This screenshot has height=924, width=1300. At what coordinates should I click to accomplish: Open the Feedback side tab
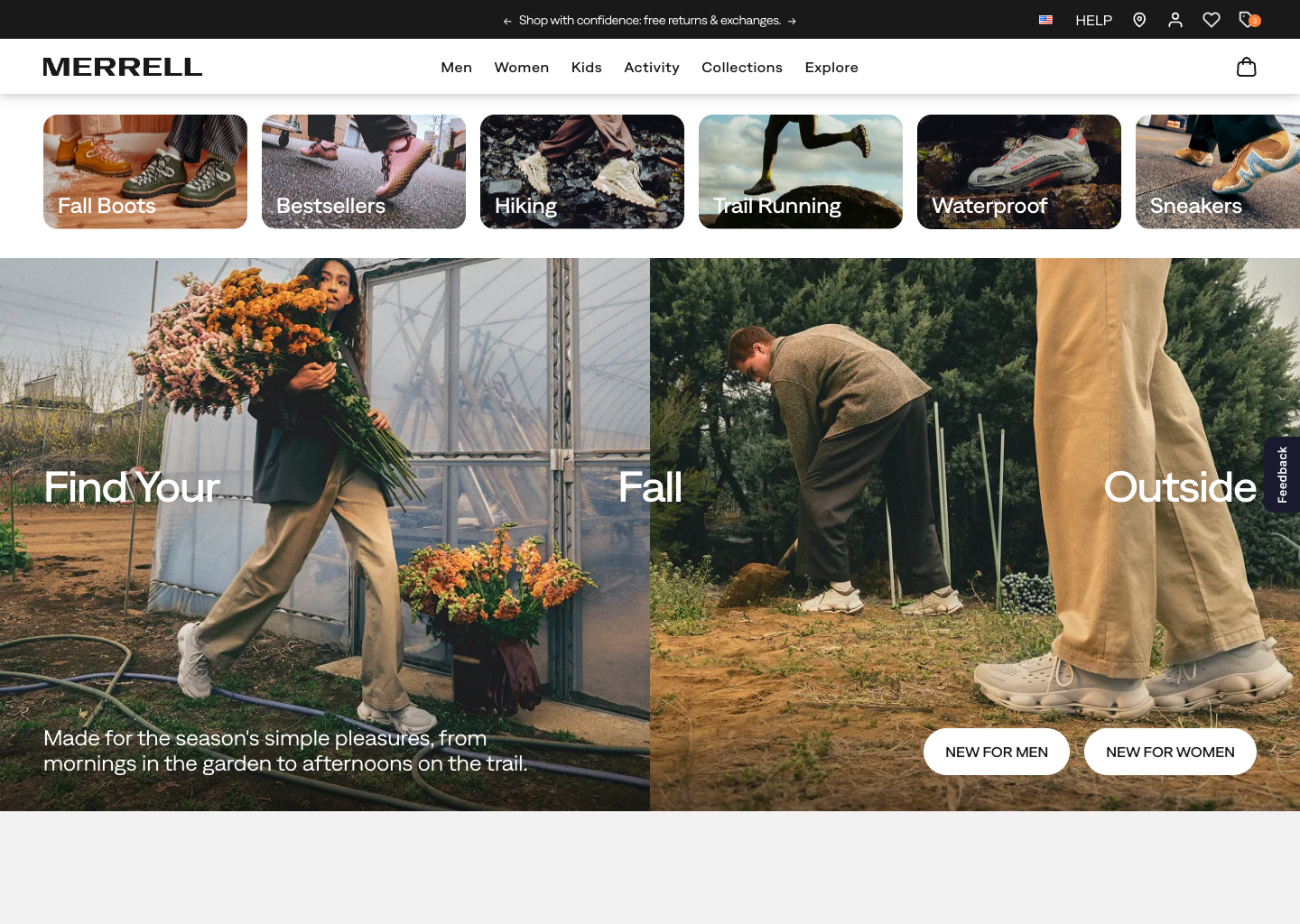pos(1282,475)
